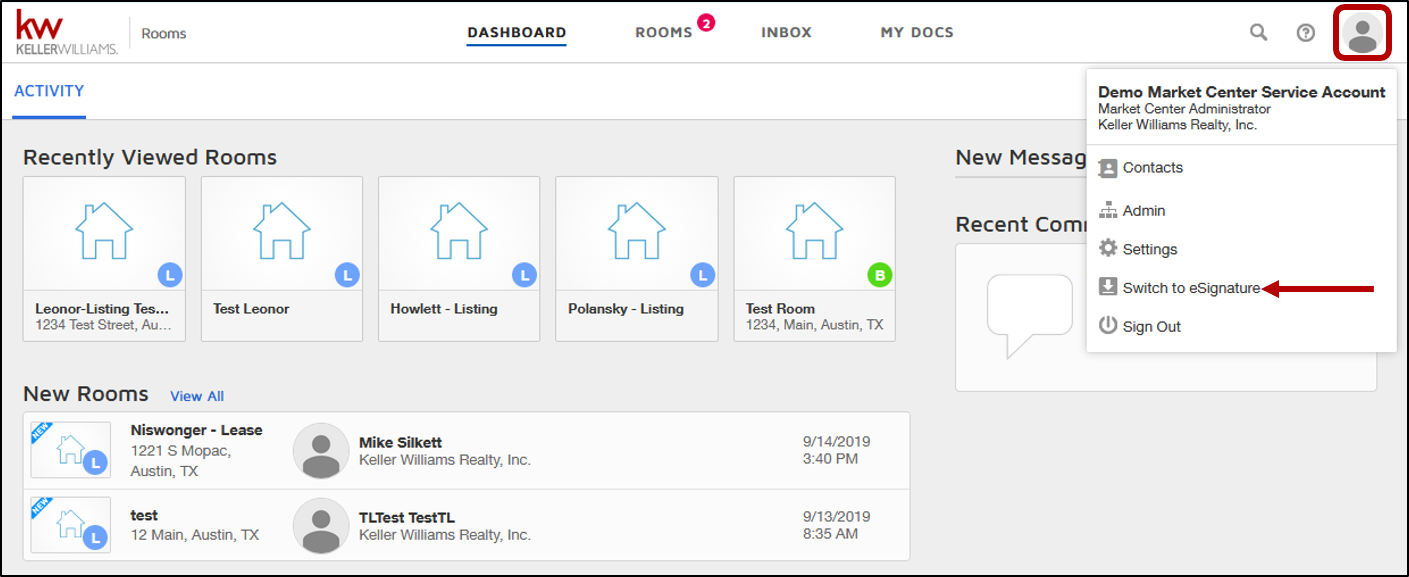This screenshot has width=1409, height=577.
Task: Sign Out of the account
Action: click(1151, 327)
